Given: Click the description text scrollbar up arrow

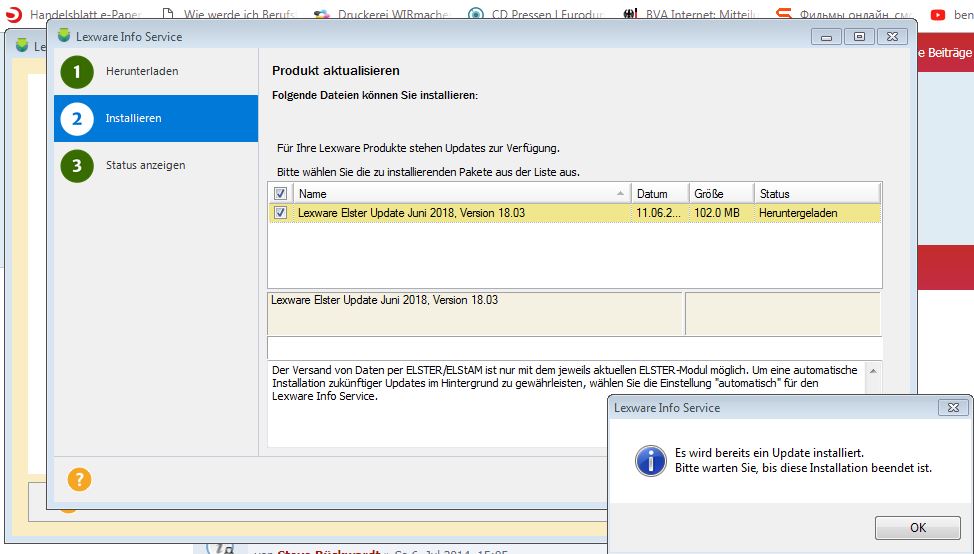Looking at the screenshot, I should click(x=873, y=371).
